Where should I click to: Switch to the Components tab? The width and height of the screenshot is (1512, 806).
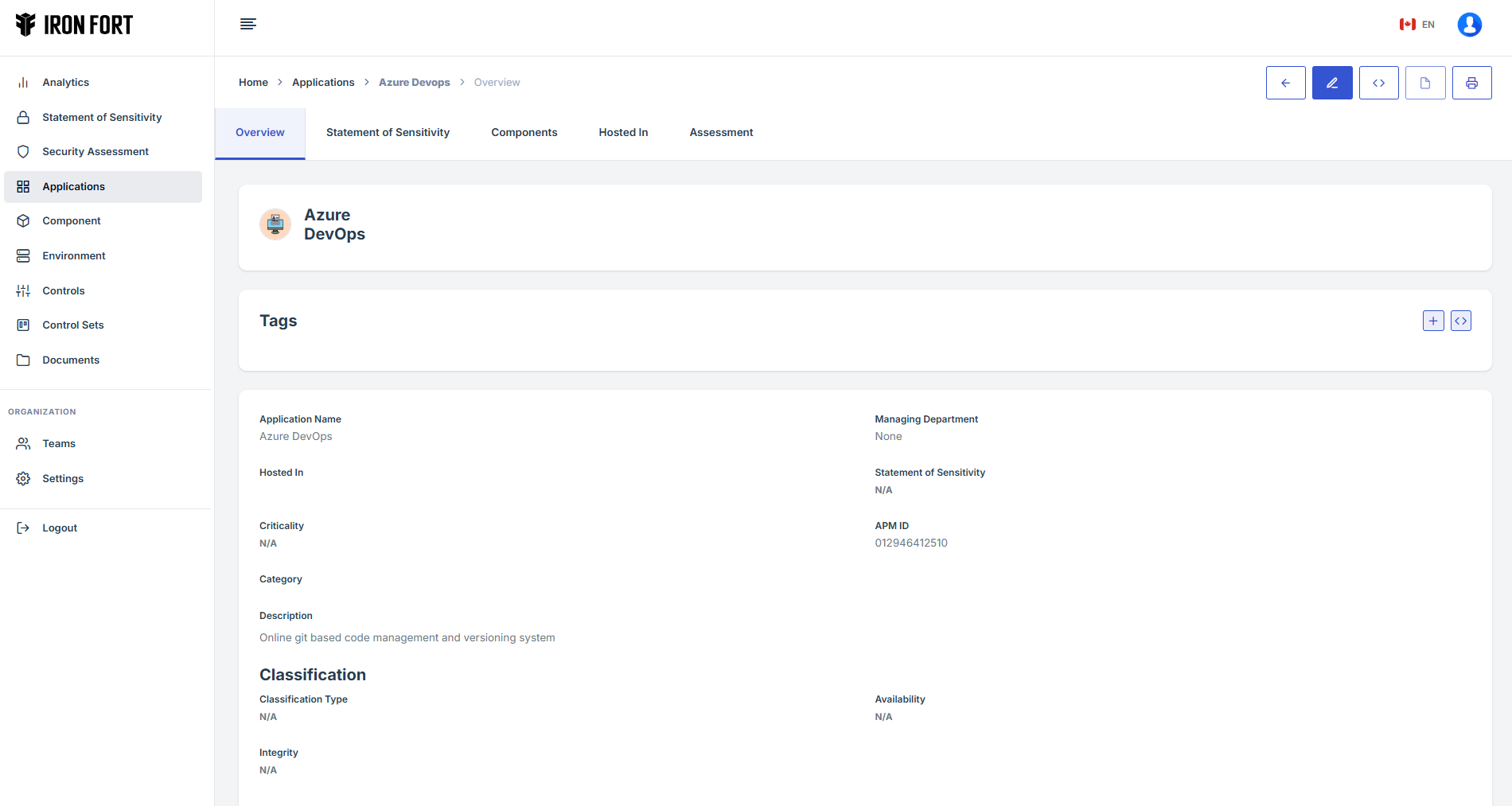point(524,133)
